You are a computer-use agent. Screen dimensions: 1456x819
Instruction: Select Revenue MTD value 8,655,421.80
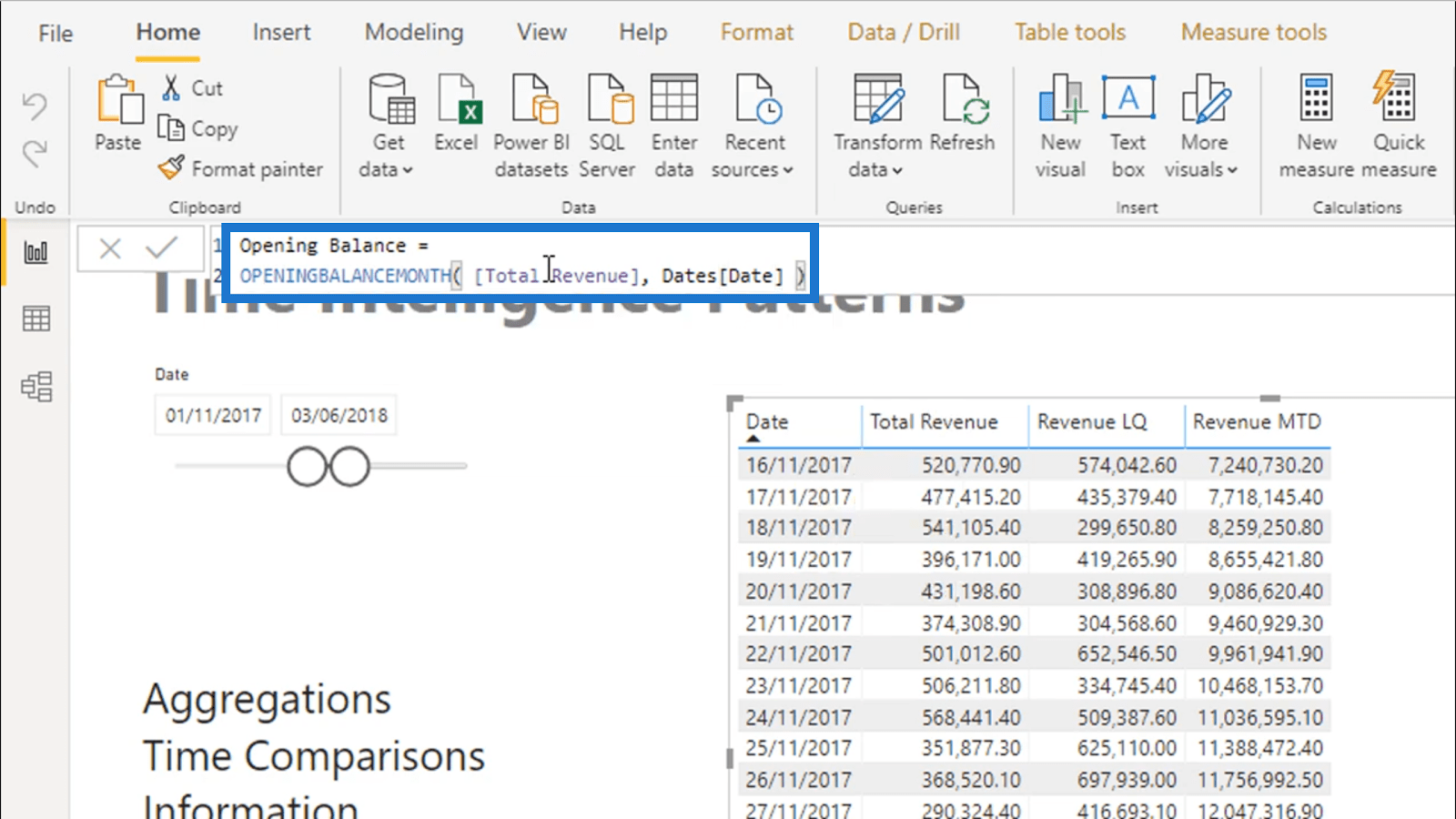(x=1266, y=560)
